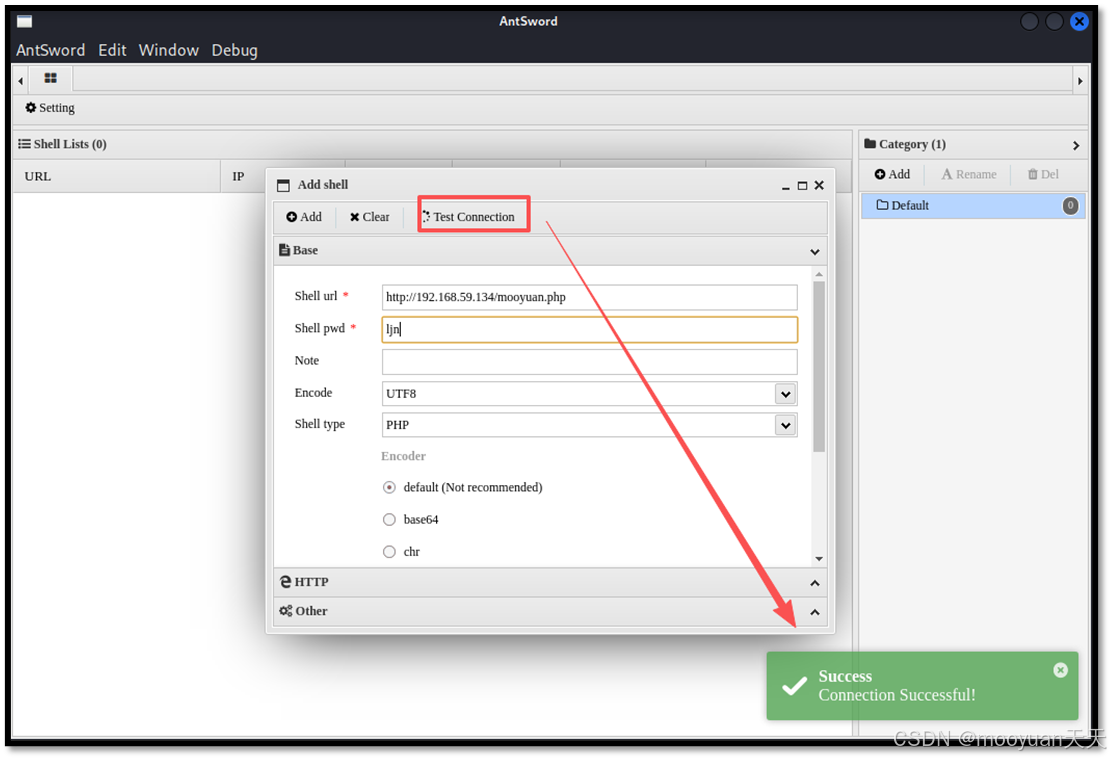This screenshot has height=759, width=1111.
Task: Click tab bar left scroll arrow
Action: (x=21, y=81)
